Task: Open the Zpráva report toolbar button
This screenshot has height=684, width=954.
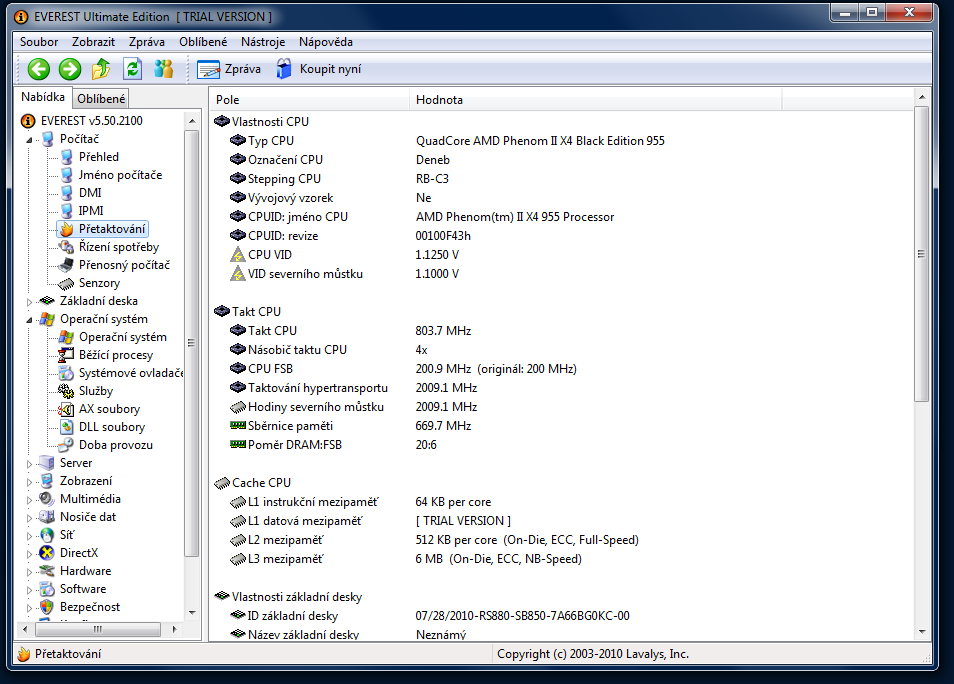Action: [229, 69]
